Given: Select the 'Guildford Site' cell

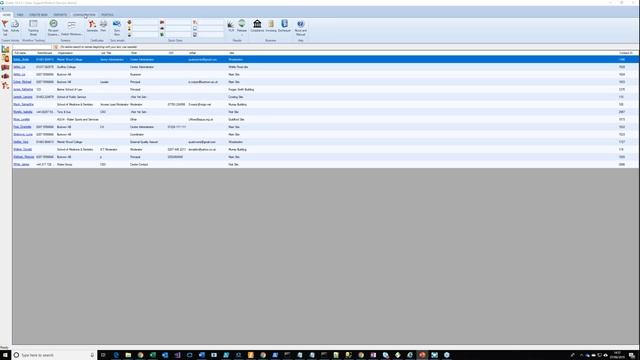Looking at the screenshot, I should tap(236, 120).
